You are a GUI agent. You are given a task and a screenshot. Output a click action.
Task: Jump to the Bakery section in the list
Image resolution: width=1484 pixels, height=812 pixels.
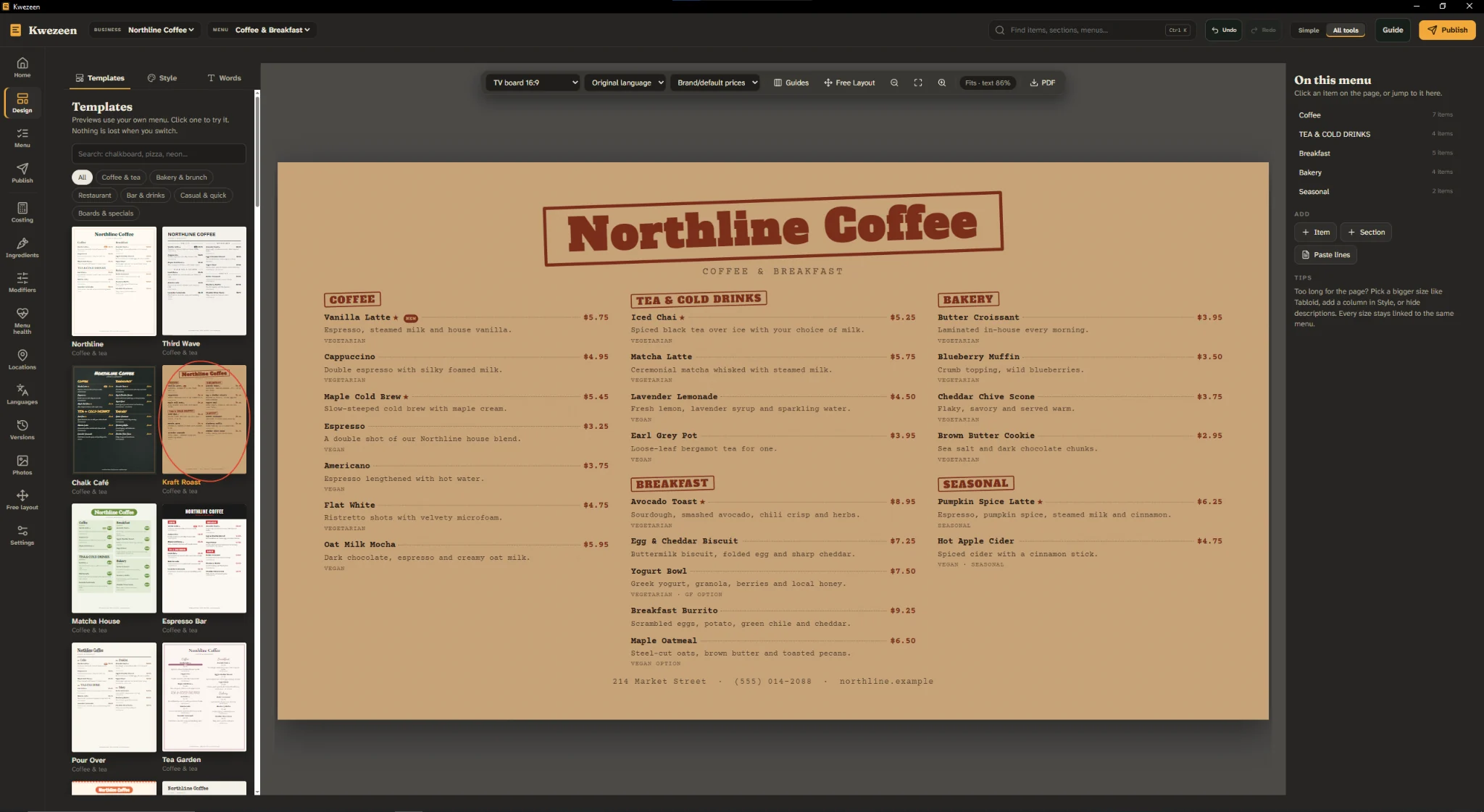click(1375, 172)
